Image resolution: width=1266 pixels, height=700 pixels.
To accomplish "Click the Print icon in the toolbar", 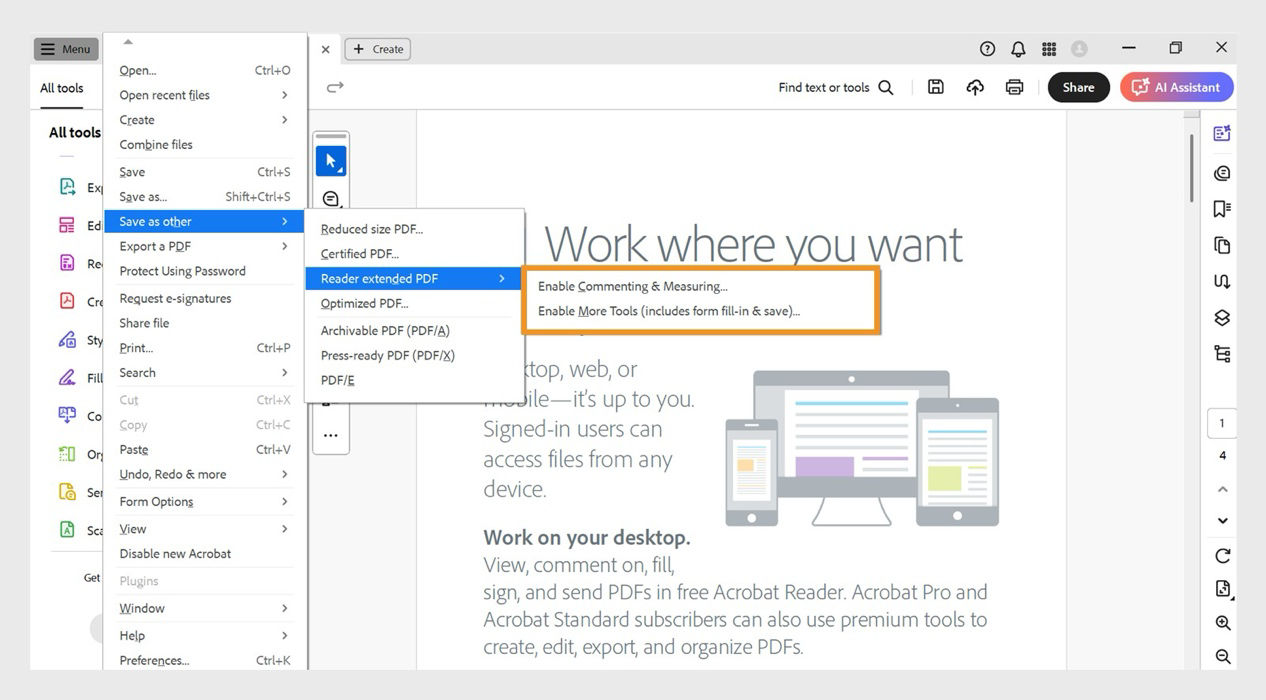I will pyautogui.click(x=1014, y=87).
